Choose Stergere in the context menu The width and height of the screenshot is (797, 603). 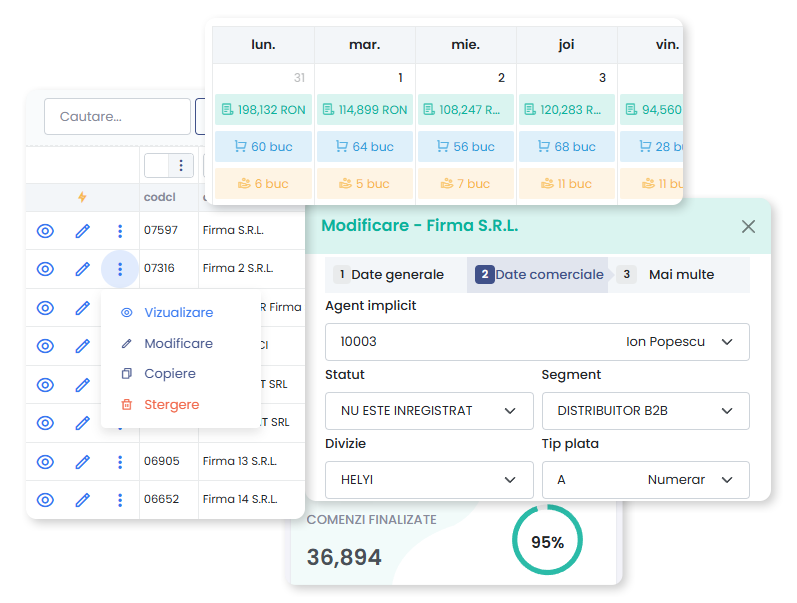171,405
